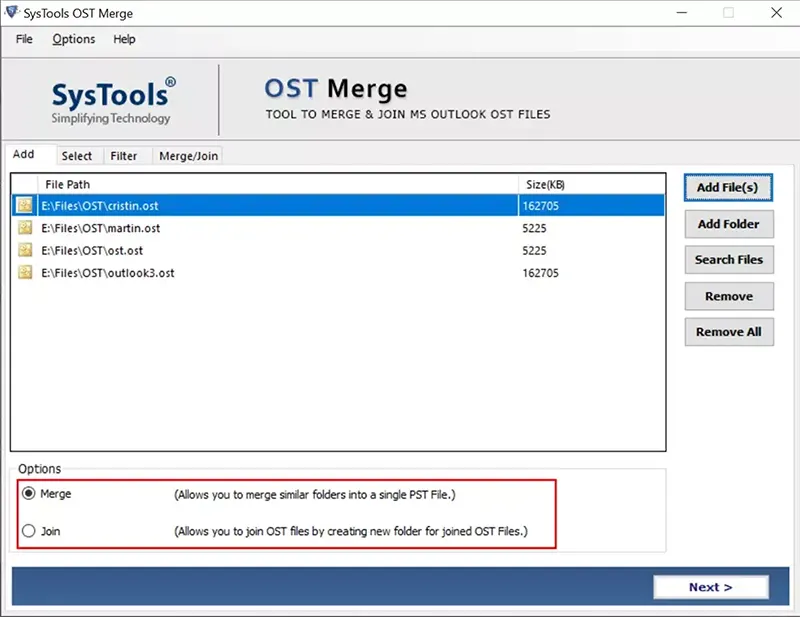Image resolution: width=800 pixels, height=617 pixels.
Task: Click the Add Folder button
Action: pyautogui.click(x=729, y=224)
